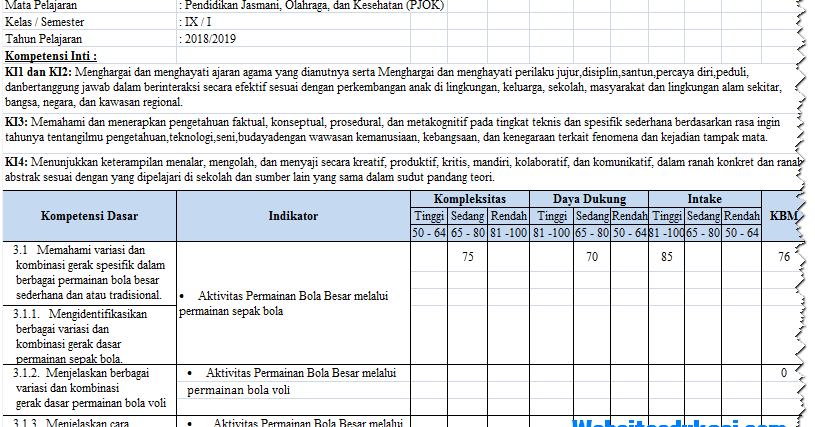Select 'Rendah' under Kompleksitas
The image size is (815, 427).
click(508, 216)
